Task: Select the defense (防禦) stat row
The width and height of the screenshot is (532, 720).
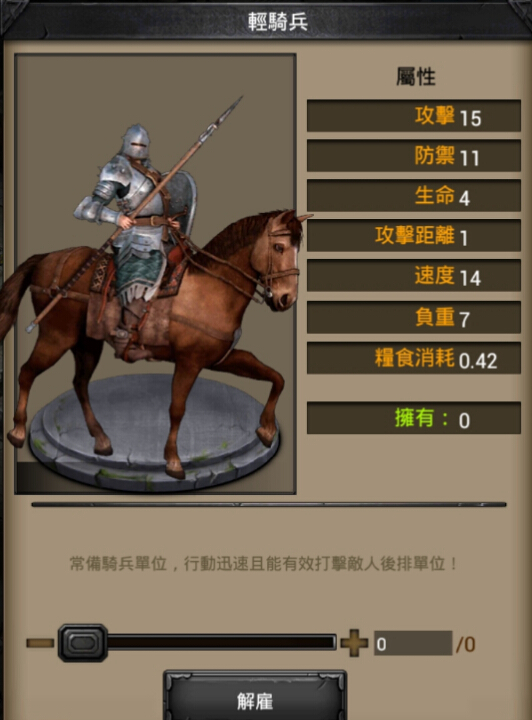Action: (x=414, y=156)
